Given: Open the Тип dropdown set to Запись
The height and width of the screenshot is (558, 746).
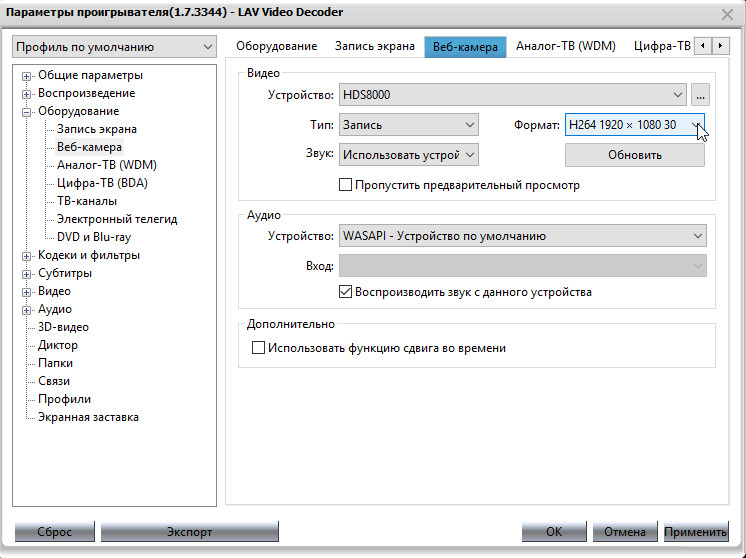Looking at the screenshot, I should click(409, 125).
